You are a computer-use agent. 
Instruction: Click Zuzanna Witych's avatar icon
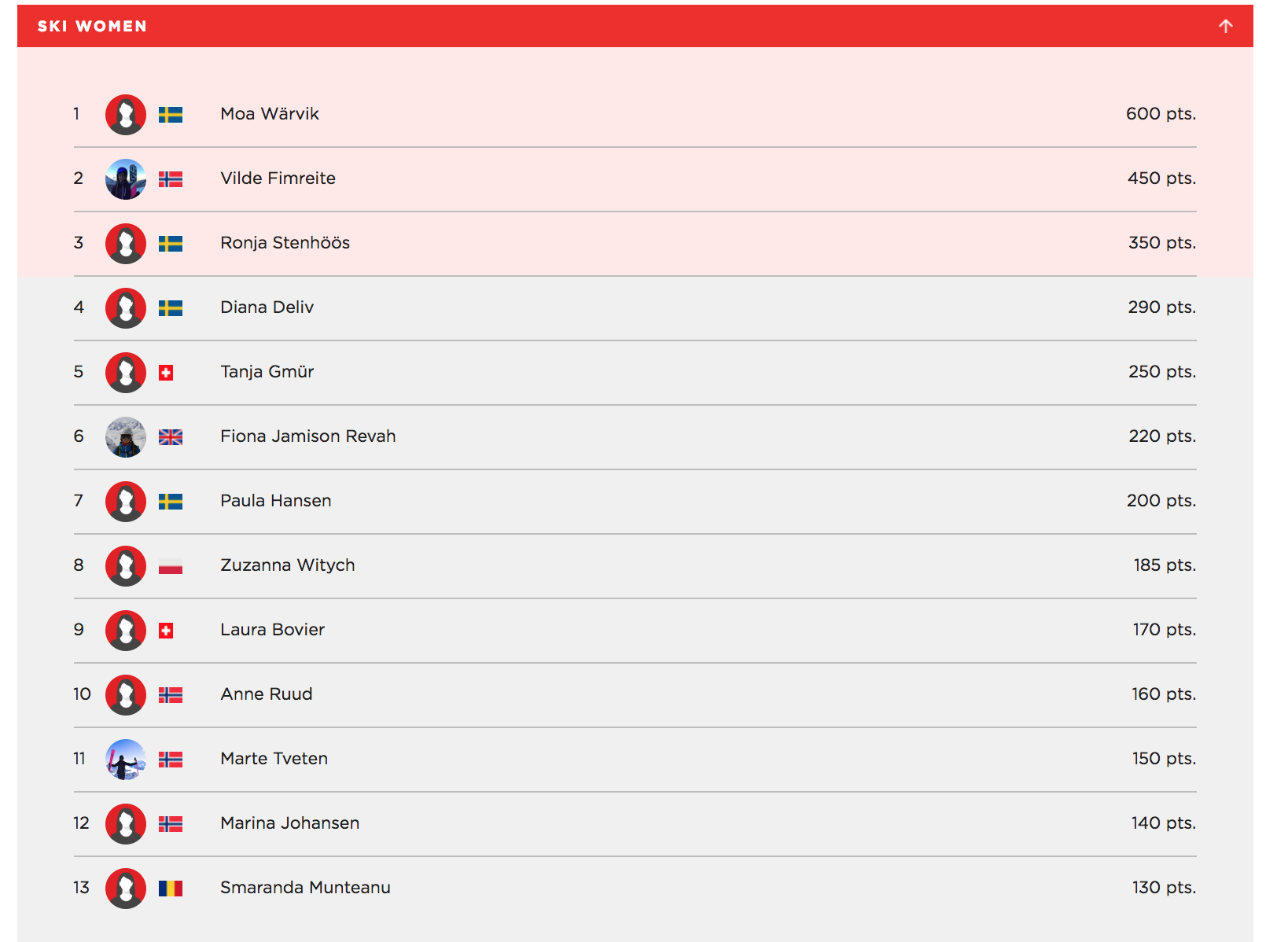coord(126,566)
